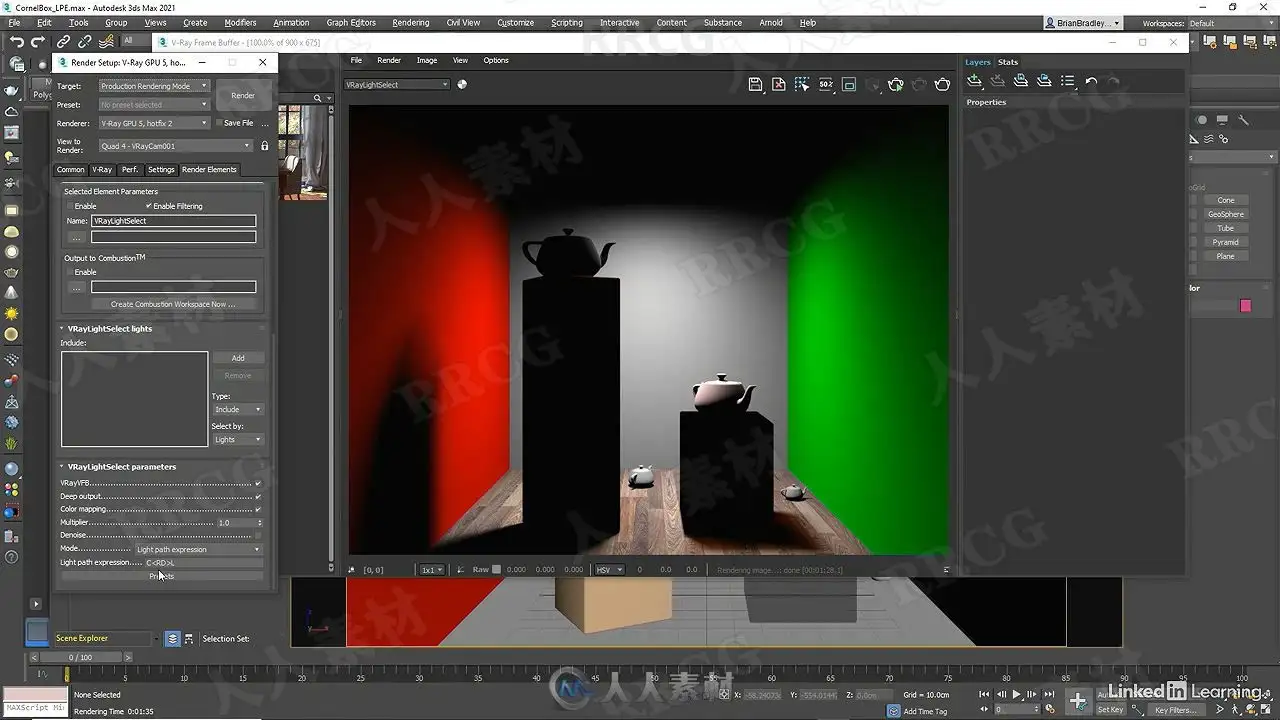The image size is (1280, 720).
Task: Enable the Denoise checkbox
Action: [x=258, y=535]
